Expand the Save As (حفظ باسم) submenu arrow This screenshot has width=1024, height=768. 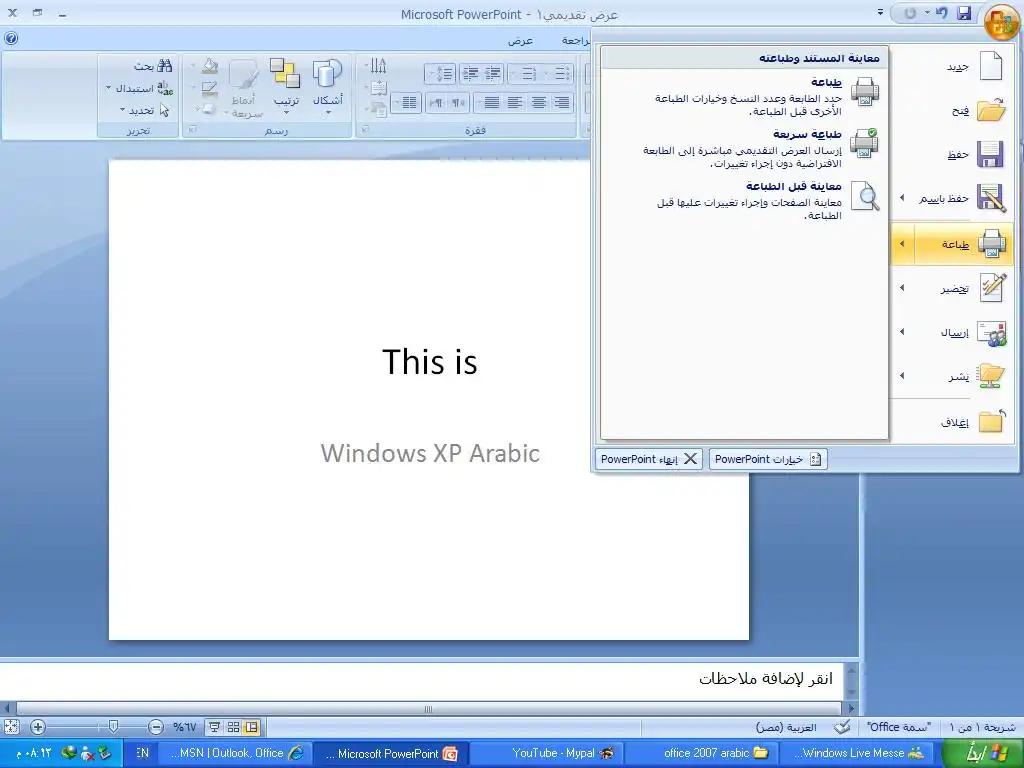tap(903, 198)
